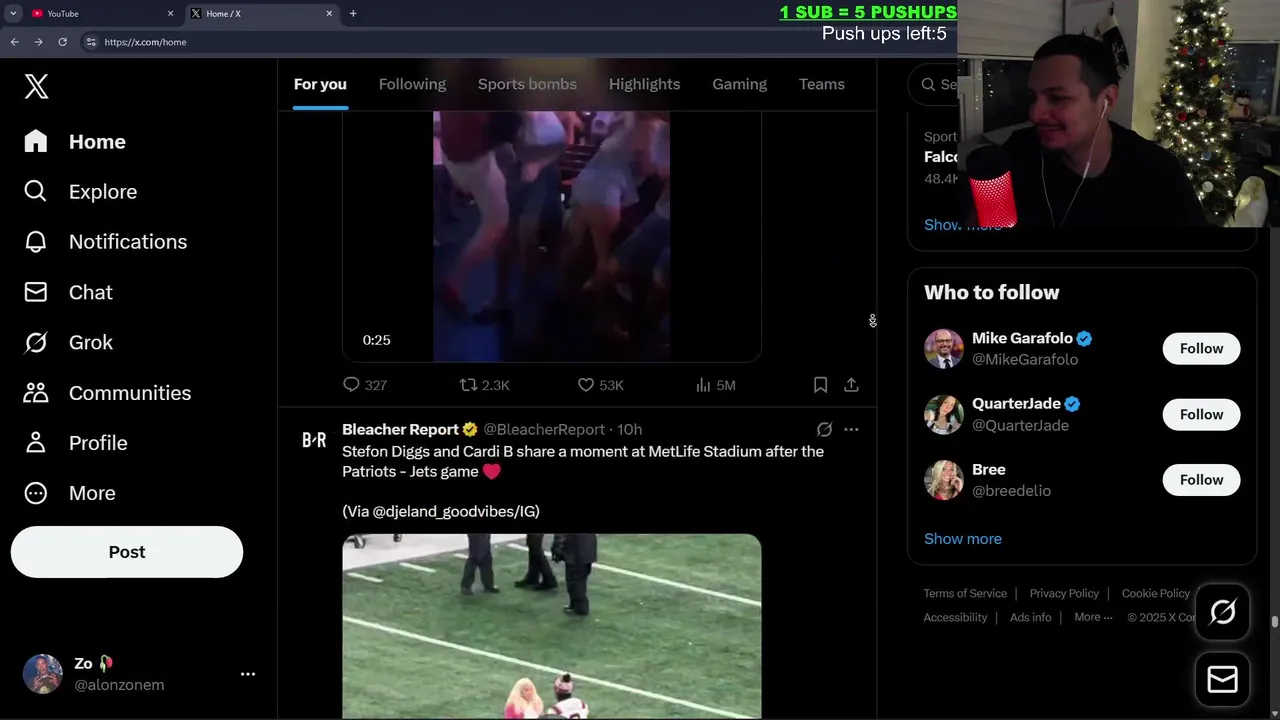Open Notifications from sidebar
The image size is (1280, 720).
105,242
